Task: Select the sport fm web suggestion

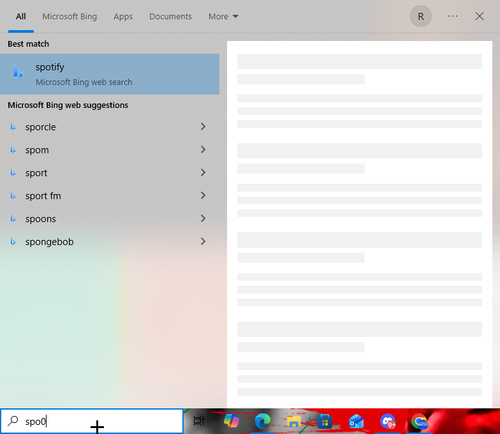Action: [x=110, y=196]
